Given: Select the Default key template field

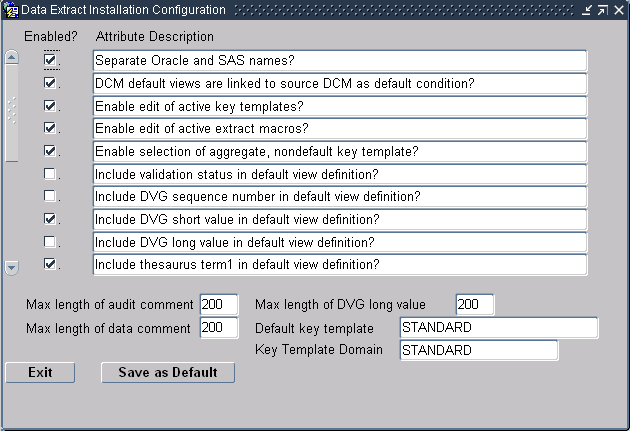Looking at the screenshot, I should [499, 328].
